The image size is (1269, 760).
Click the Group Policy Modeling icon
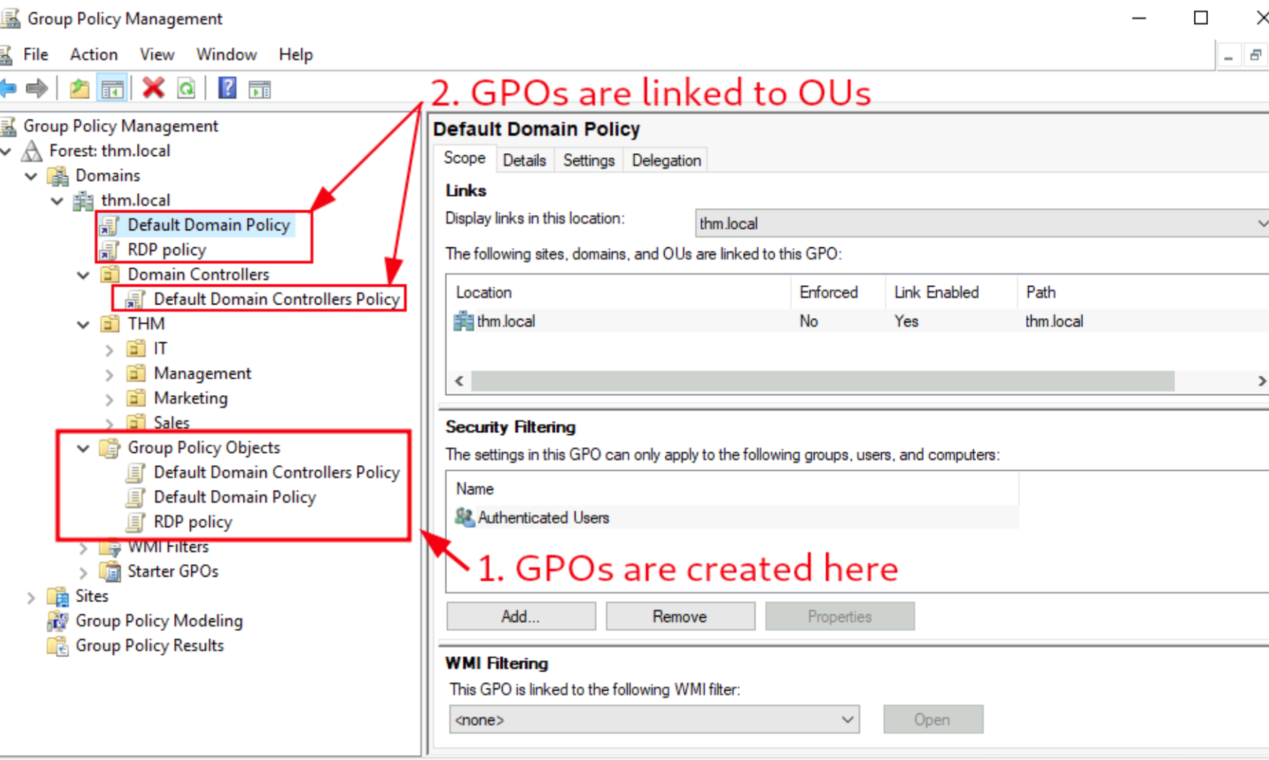[x=58, y=621]
